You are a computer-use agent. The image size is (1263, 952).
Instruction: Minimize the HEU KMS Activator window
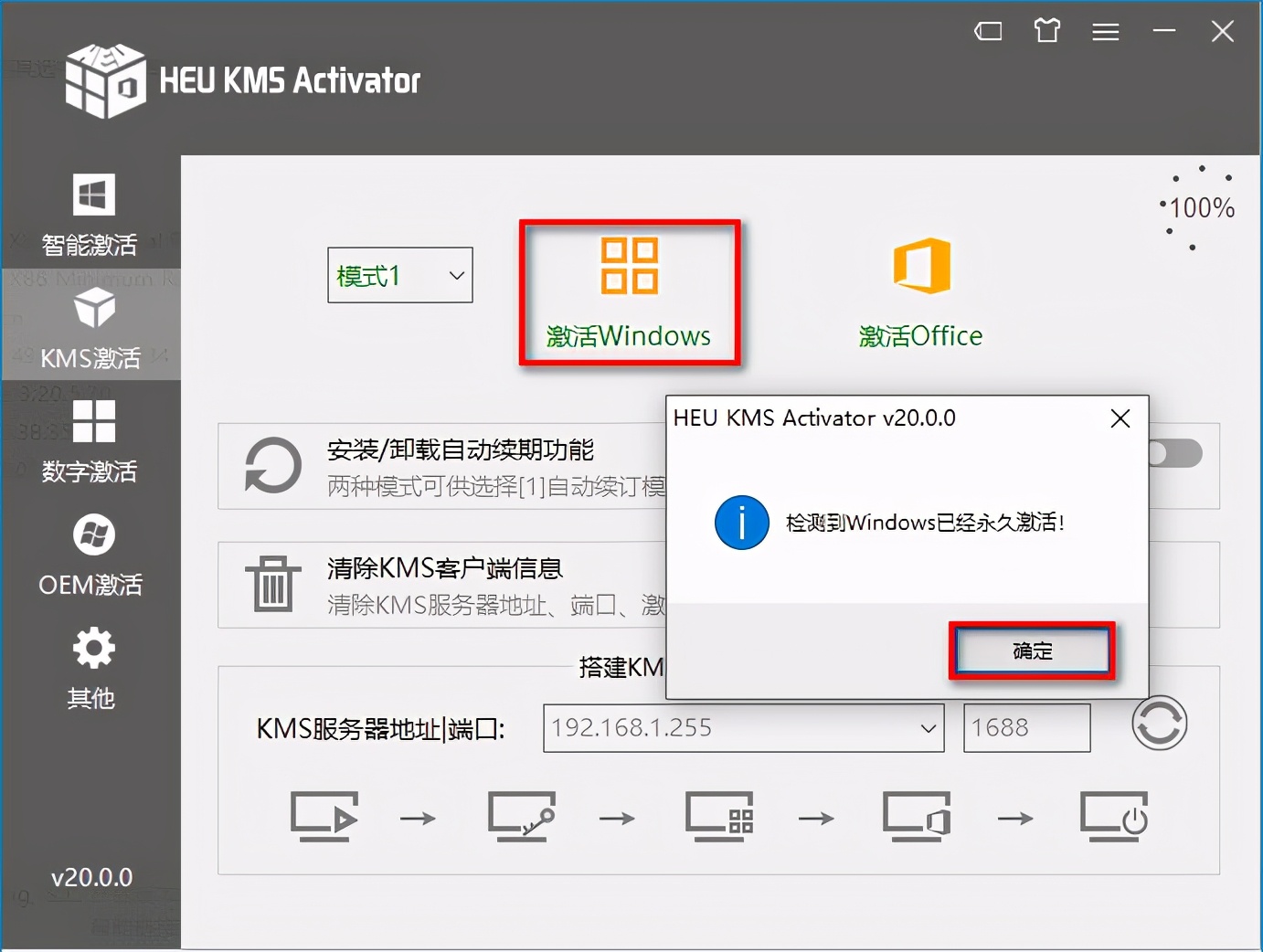coord(1164,31)
